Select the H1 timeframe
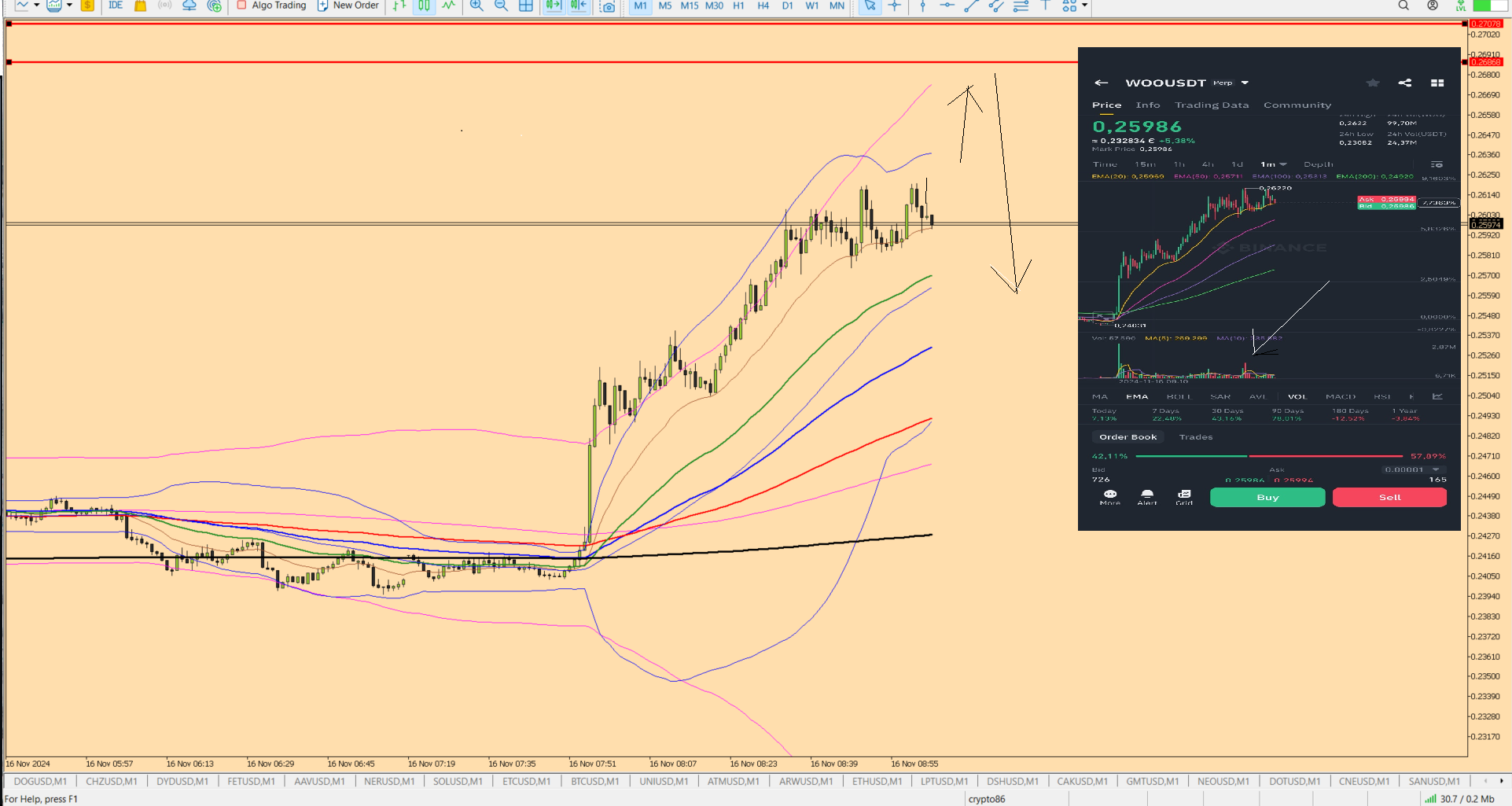This screenshot has height=806, width=1512. pos(738,6)
